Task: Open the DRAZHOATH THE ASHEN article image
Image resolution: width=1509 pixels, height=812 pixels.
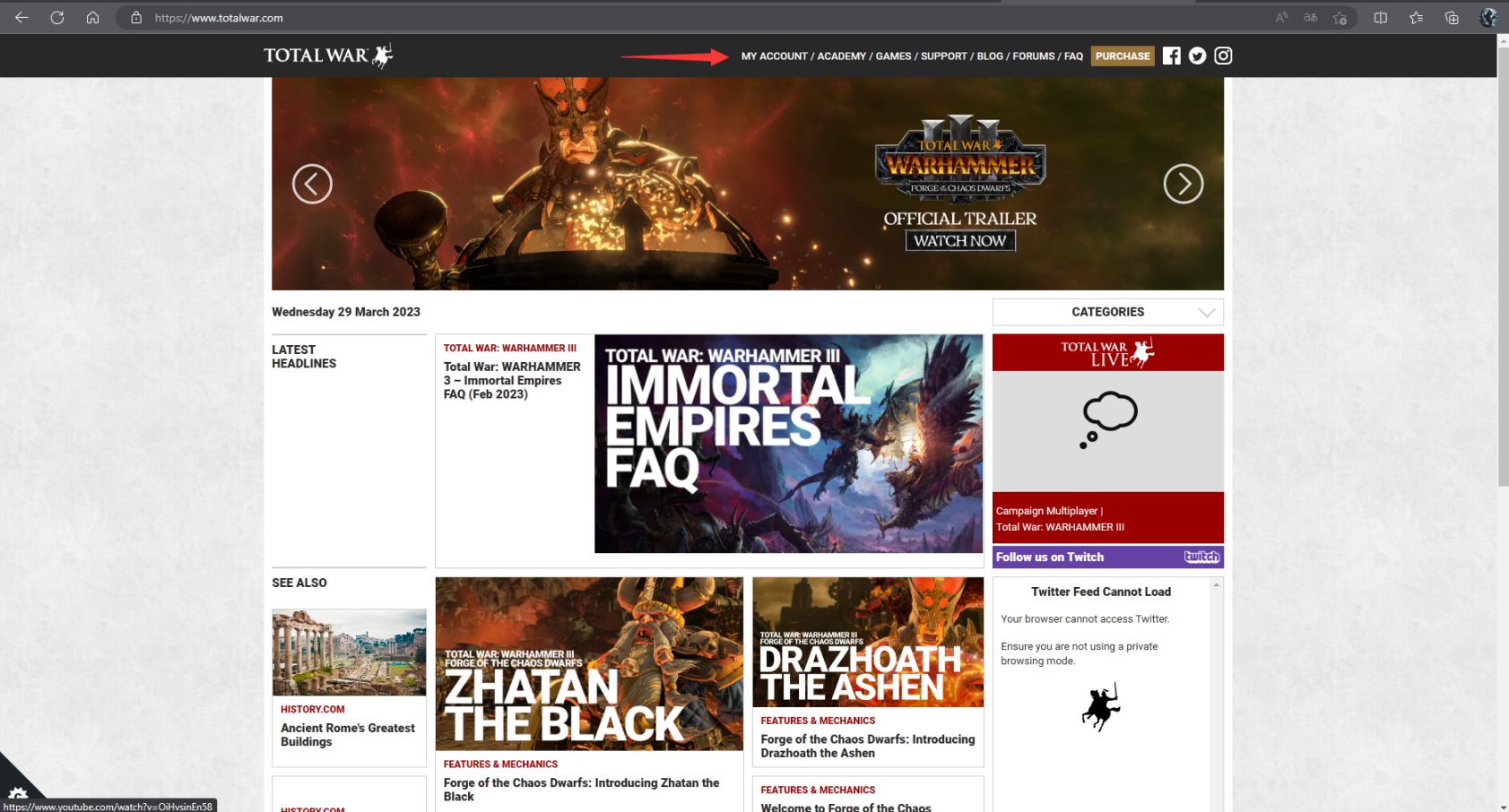Action: (868, 642)
